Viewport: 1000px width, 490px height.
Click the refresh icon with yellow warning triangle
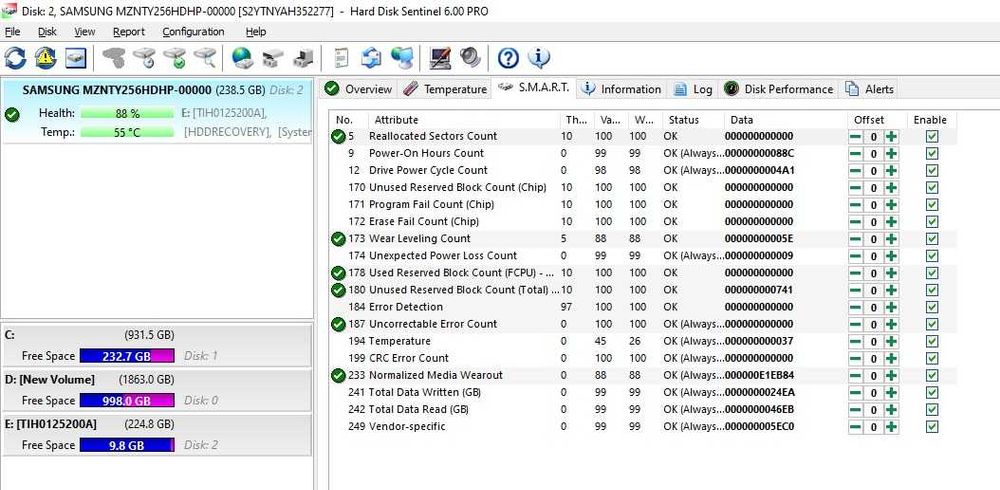pos(46,58)
